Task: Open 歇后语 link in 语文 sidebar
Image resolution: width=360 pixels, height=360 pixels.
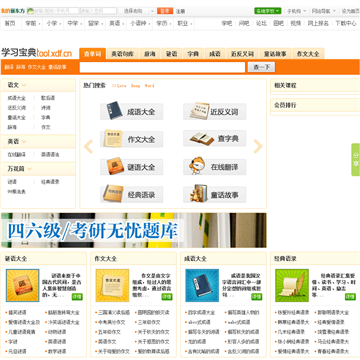Action: coord(48,98)
